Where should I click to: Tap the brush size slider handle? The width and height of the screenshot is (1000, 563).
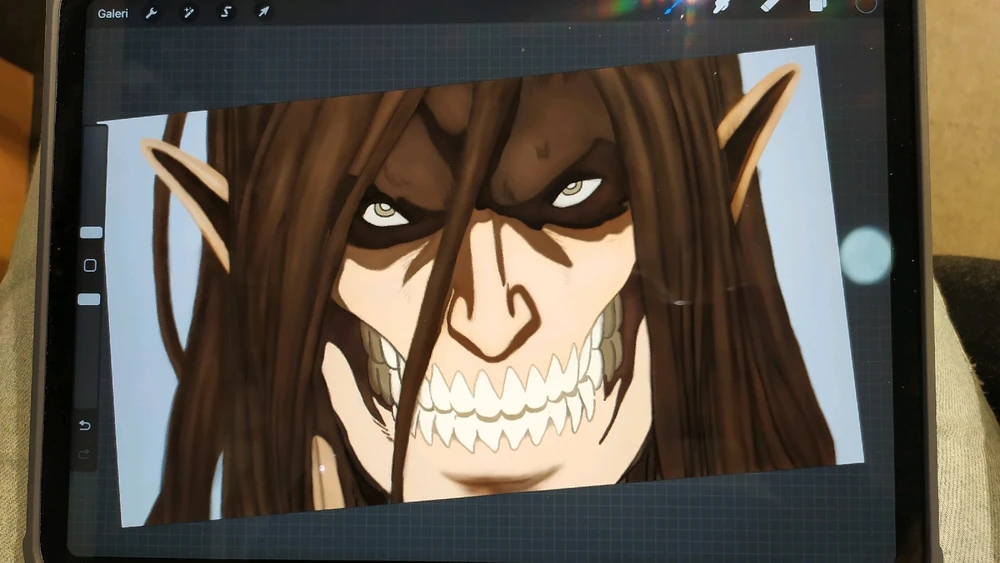(91, 233)
